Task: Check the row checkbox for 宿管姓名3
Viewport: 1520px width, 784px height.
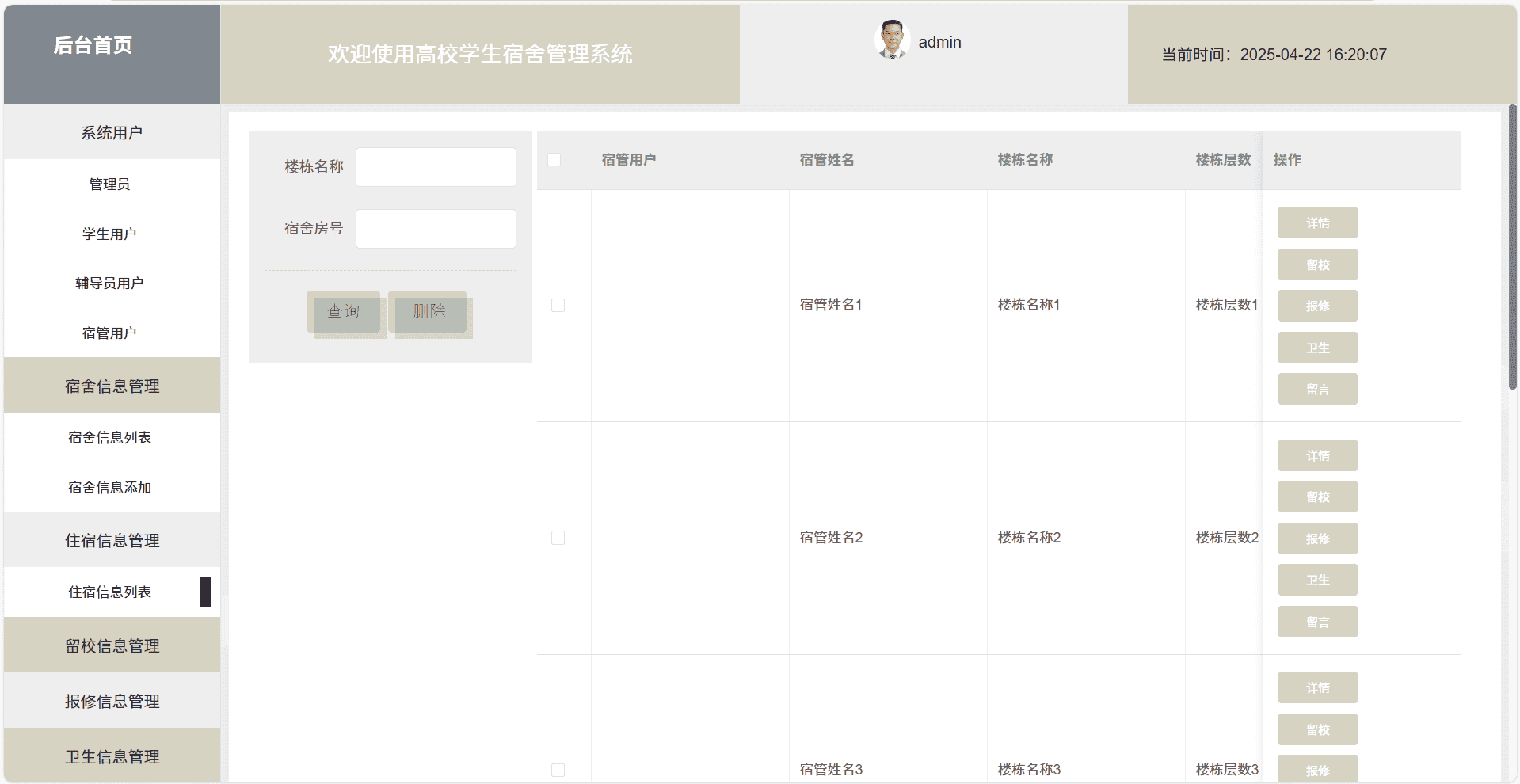Action: pyautogui.click(x=558, y=770)
